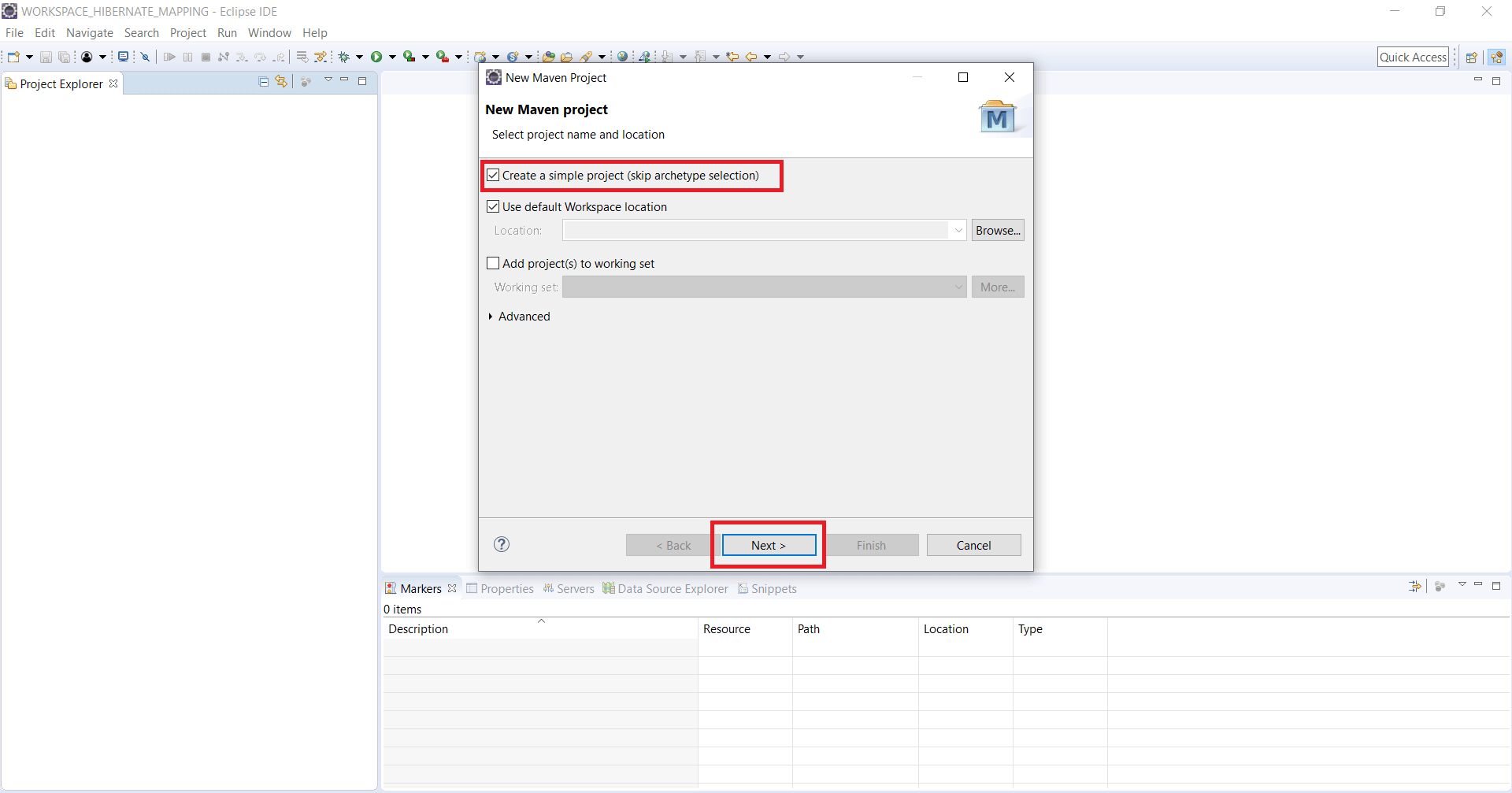
Task: Open the Open Perspective icon near Quick Access
Action: pyautogui.click(x=1473, y=57)
